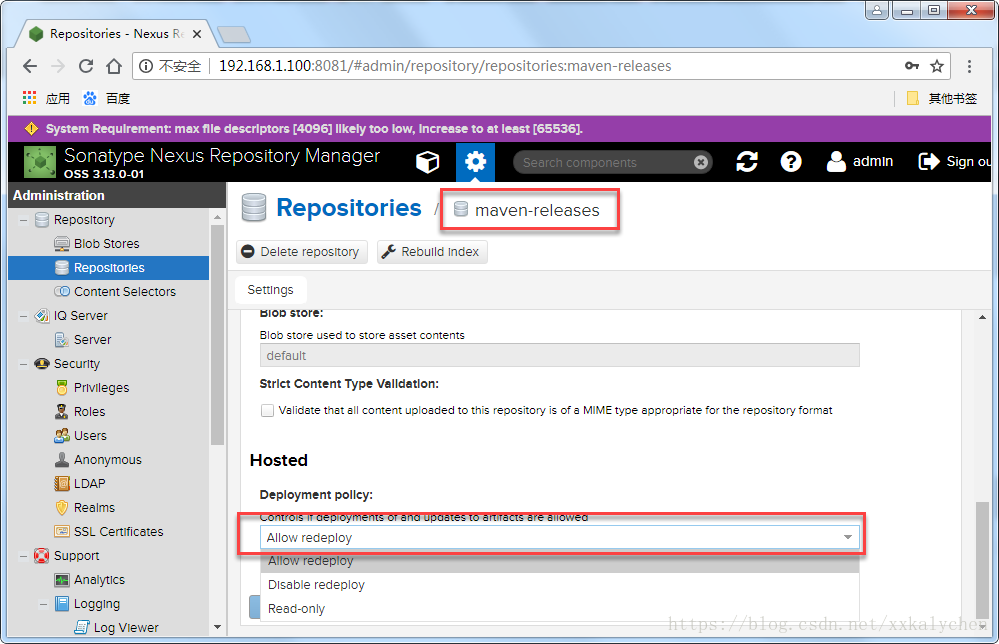This screenshot has width=999, height=644.
Task: Click SSL Certificates icon in sidebar
Action: [x=62, y=531]
